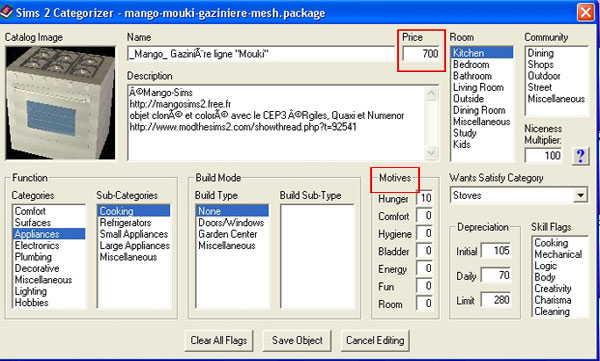Click the Save Object button
The image size is (600, 361).
[297, 340]
